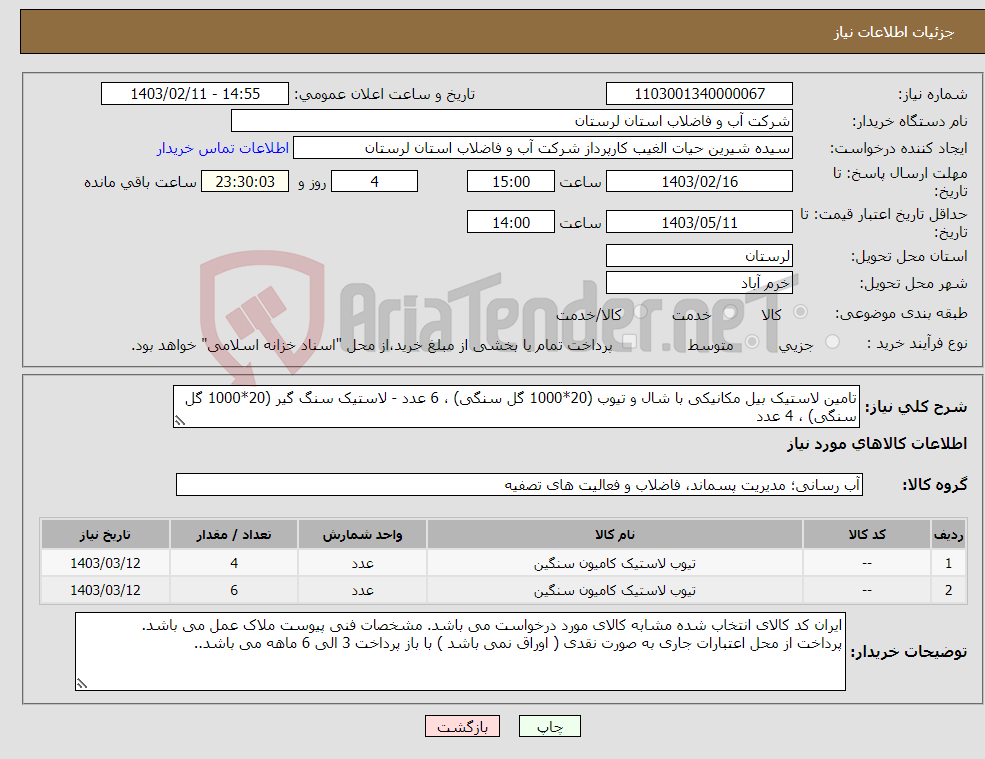Select the کالا radio button
The height and width of the screenshot is (759, 985).
click(x=800, y=312)
